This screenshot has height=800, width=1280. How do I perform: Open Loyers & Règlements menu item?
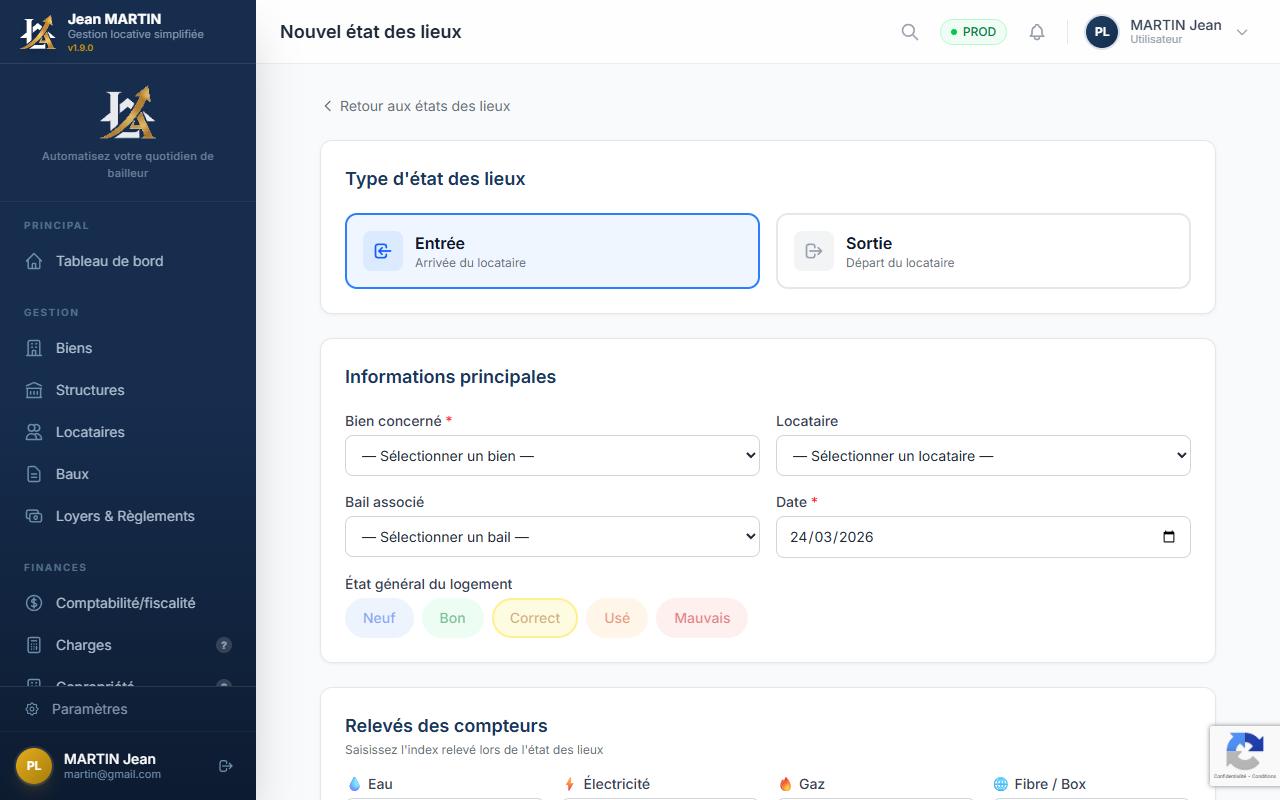tap(125, 516)
